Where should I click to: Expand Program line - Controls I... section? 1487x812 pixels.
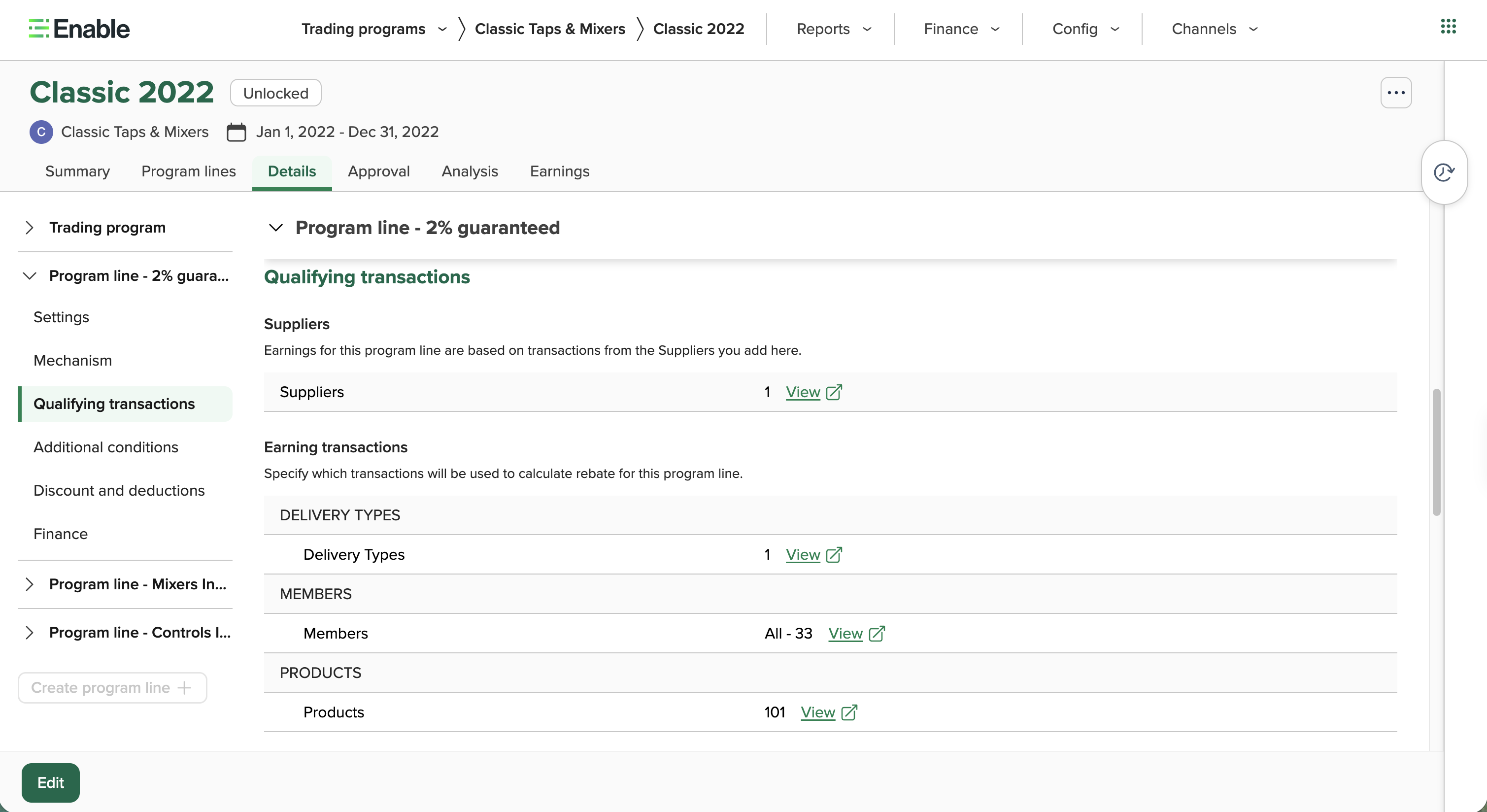coord(30,633)
